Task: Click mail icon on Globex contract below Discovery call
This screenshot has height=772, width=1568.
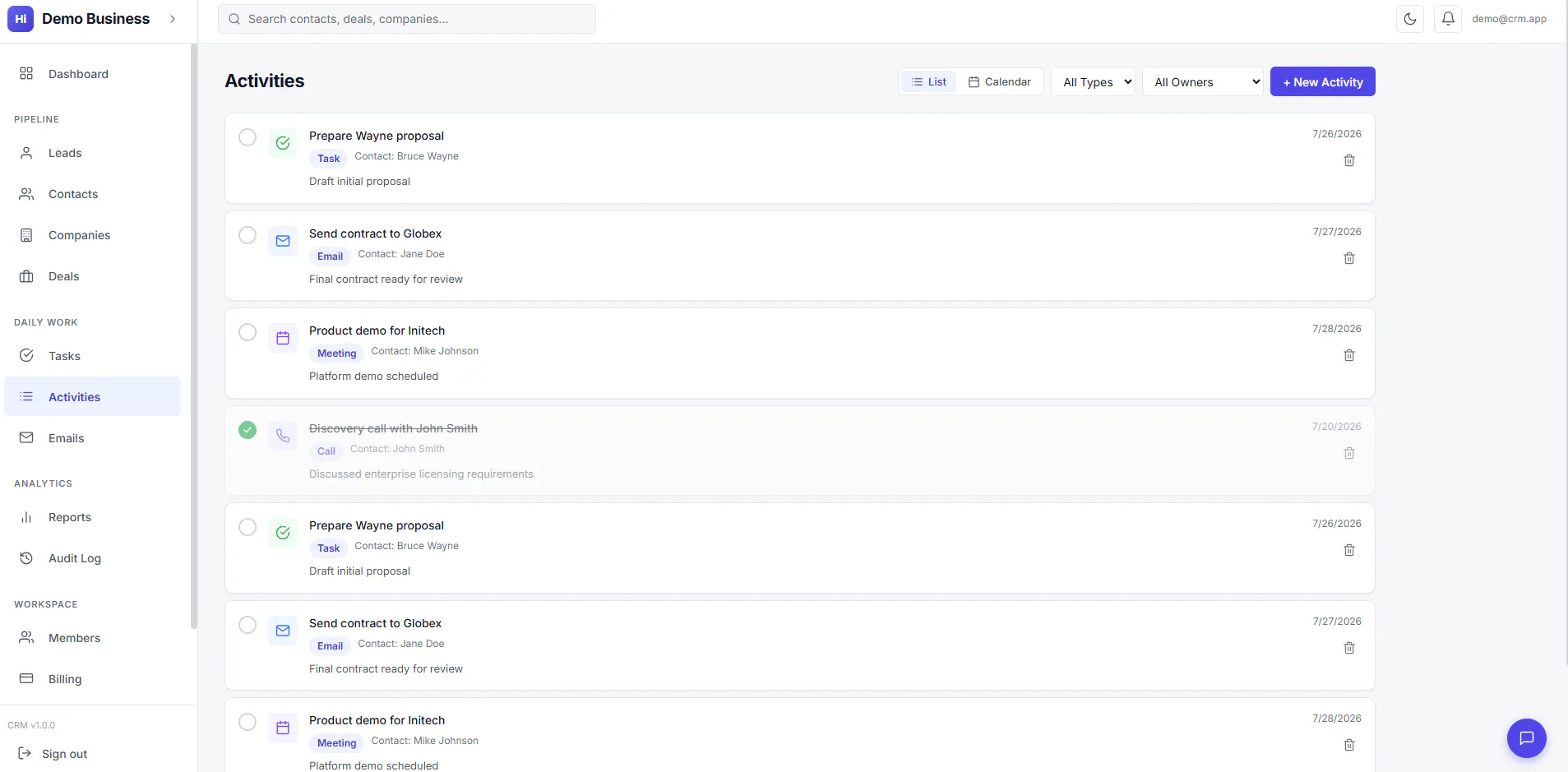Action: click(283, 631)
